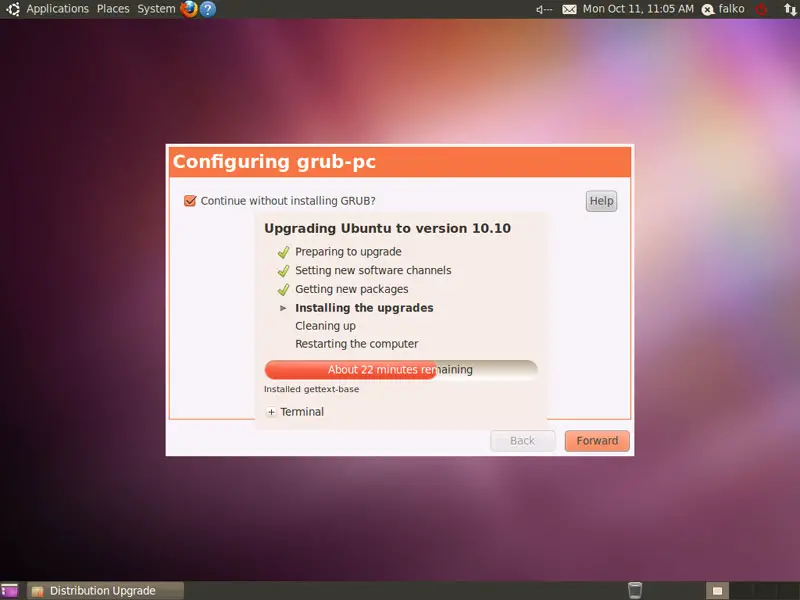
Task: Click 'Installing the upgrades' step text
Action: 364,308
